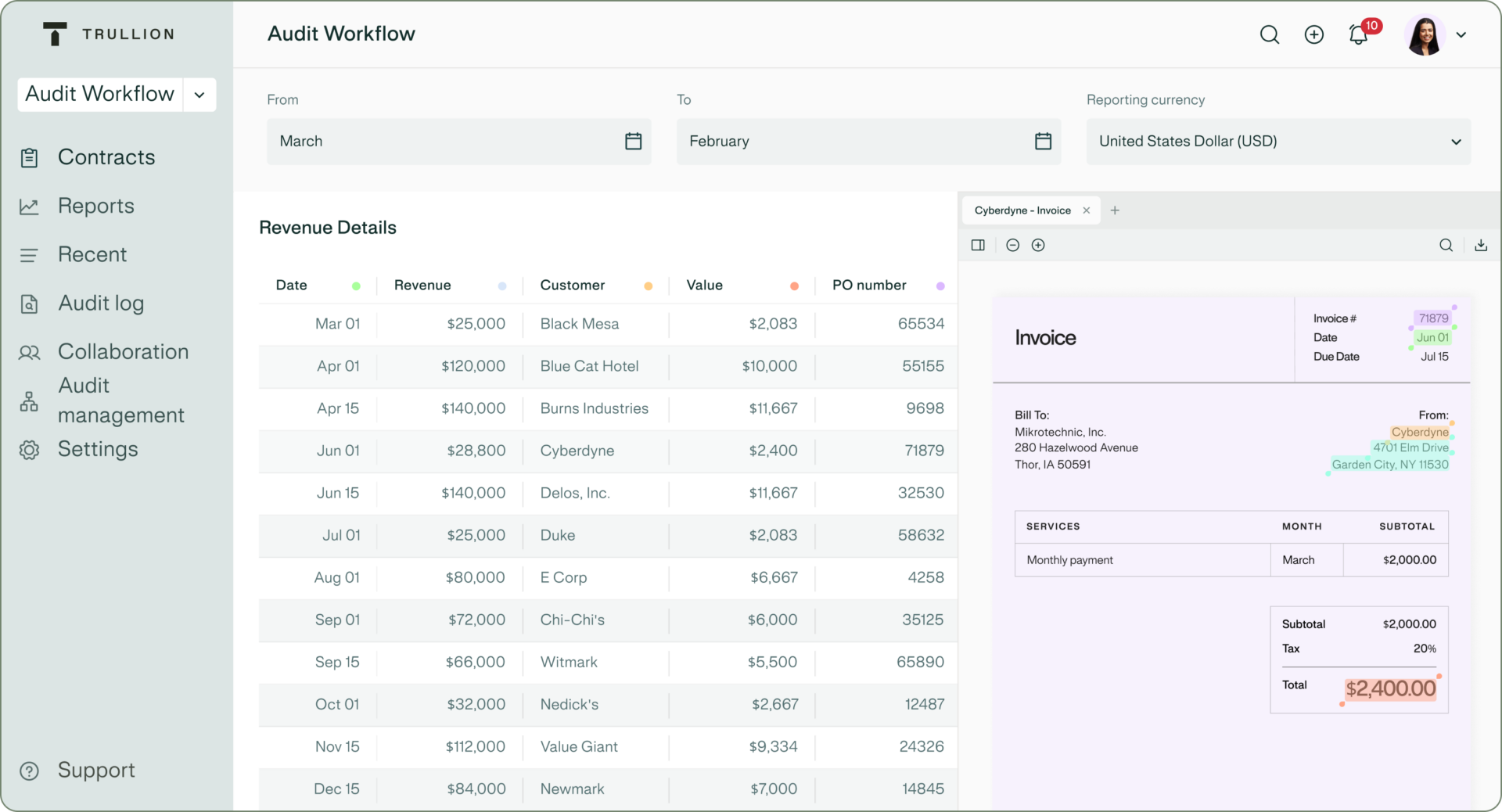Download the Cyberdyne invoice

(x=1481, y=245)
